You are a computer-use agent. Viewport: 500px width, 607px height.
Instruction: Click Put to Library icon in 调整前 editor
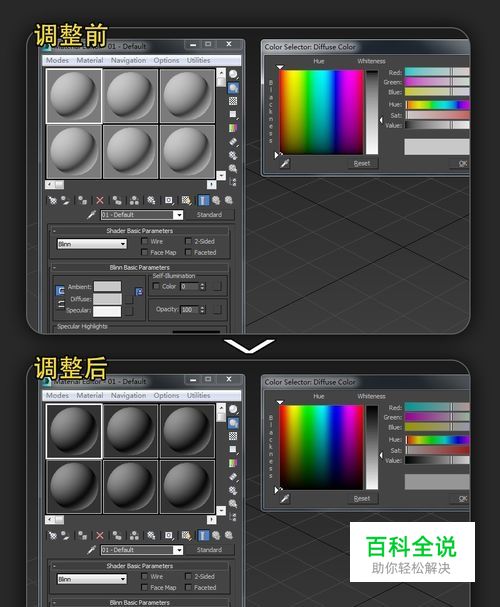151,200
